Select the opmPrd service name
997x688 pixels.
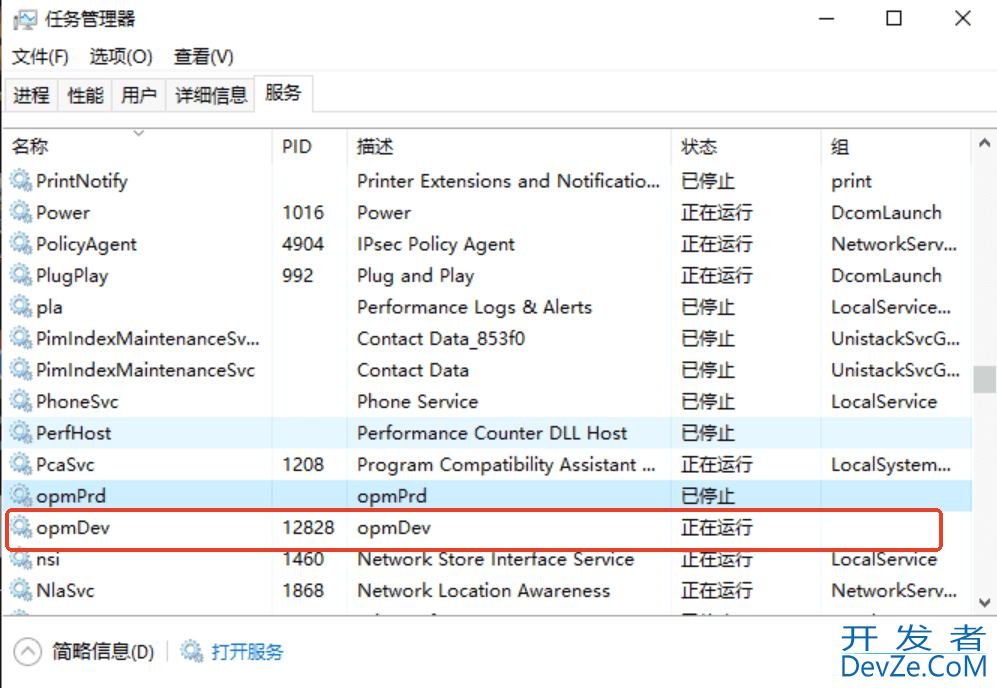[x=71, y=497]
